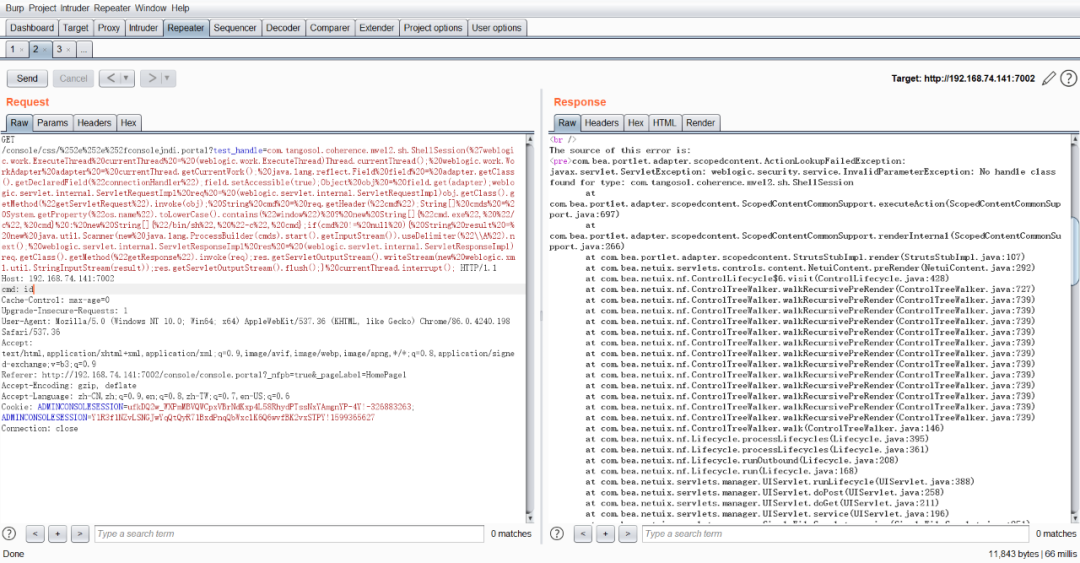This screenshot has height=563, width=1080.
Task: Click the '11,843 bytes | 66 millis' status
Action: (x=1032, y=554)
